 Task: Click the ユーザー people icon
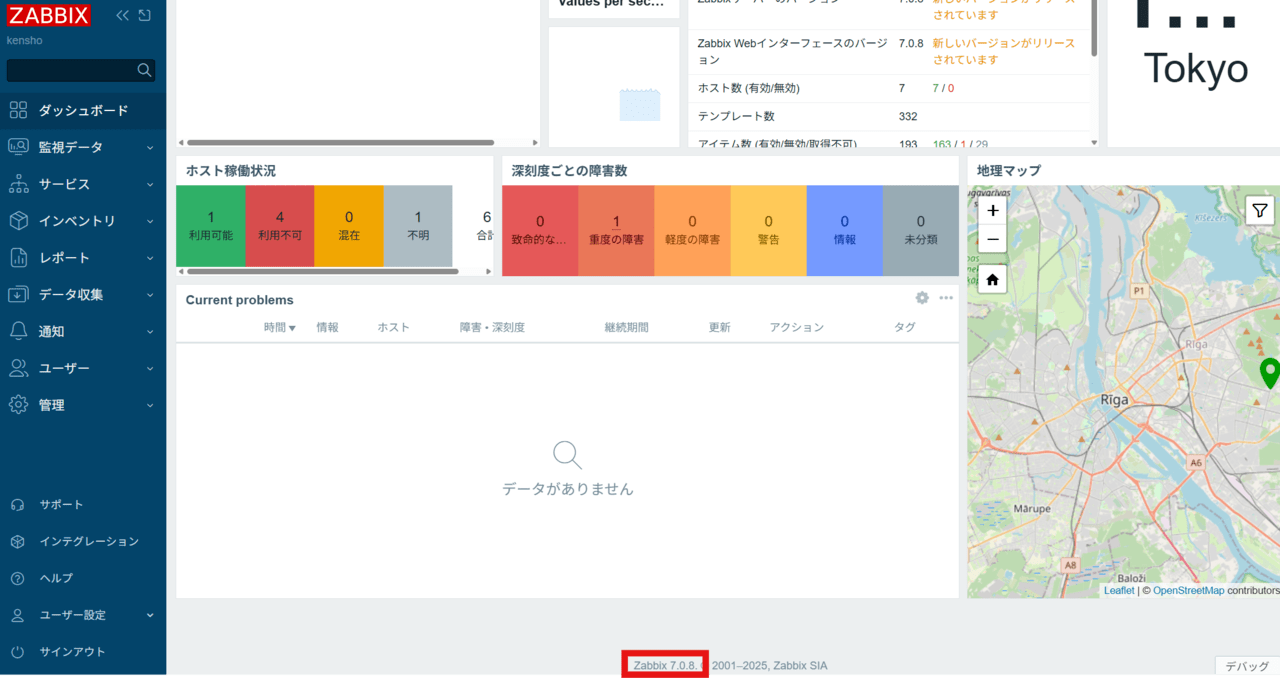click(18, 368)
